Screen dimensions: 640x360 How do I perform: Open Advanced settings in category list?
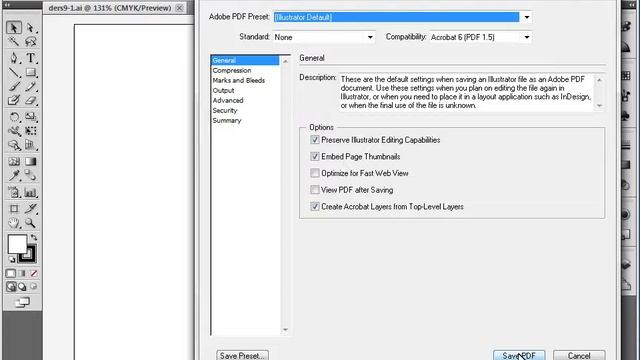[228, 100]
